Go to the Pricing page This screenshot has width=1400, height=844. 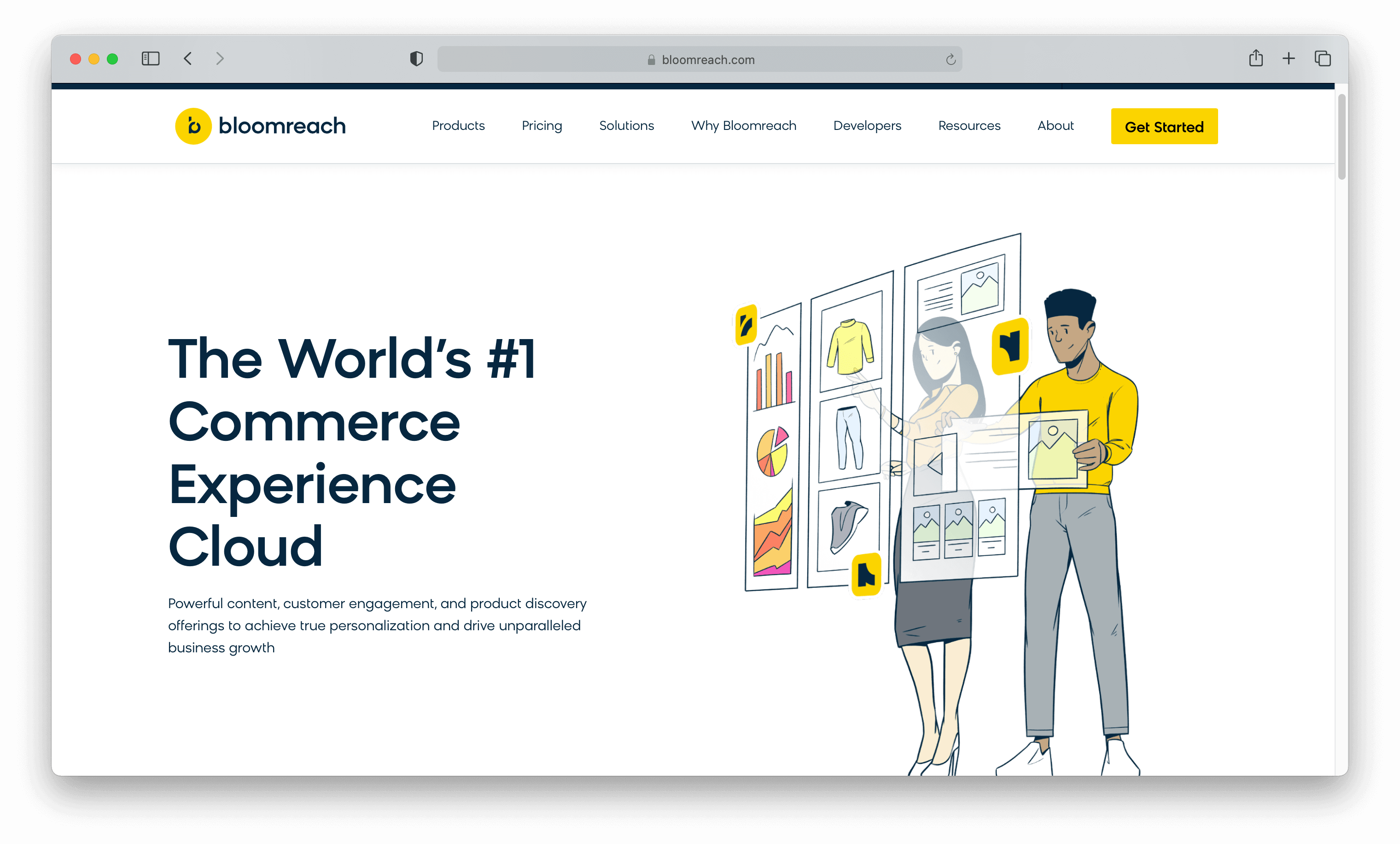[x=542, y=126]
